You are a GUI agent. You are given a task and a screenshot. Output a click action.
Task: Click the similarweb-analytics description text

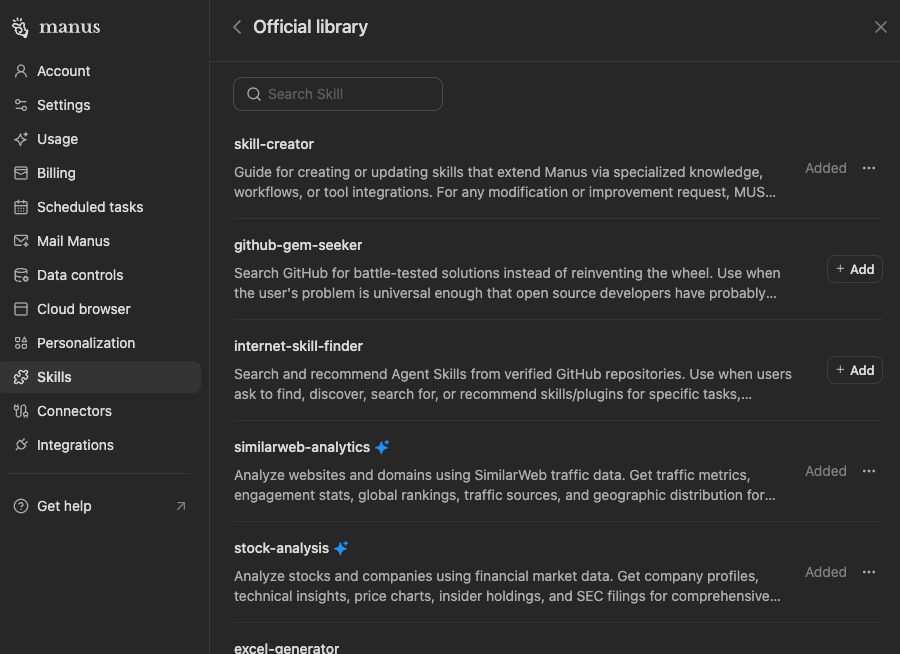505,485
